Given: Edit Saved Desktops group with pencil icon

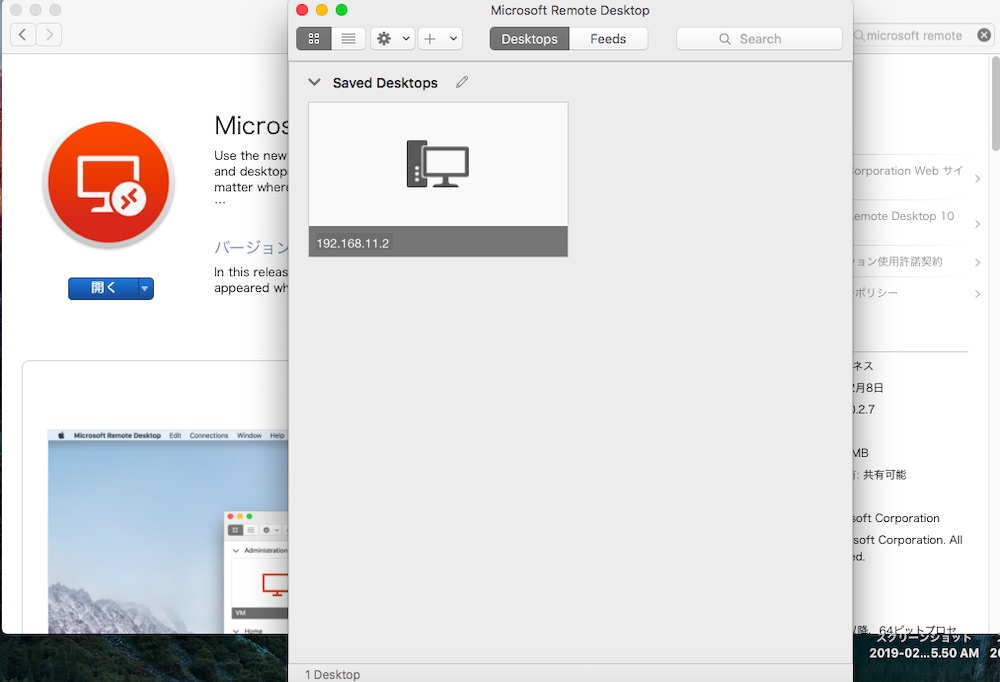Looking at the screenshot, I should point(462,82).
